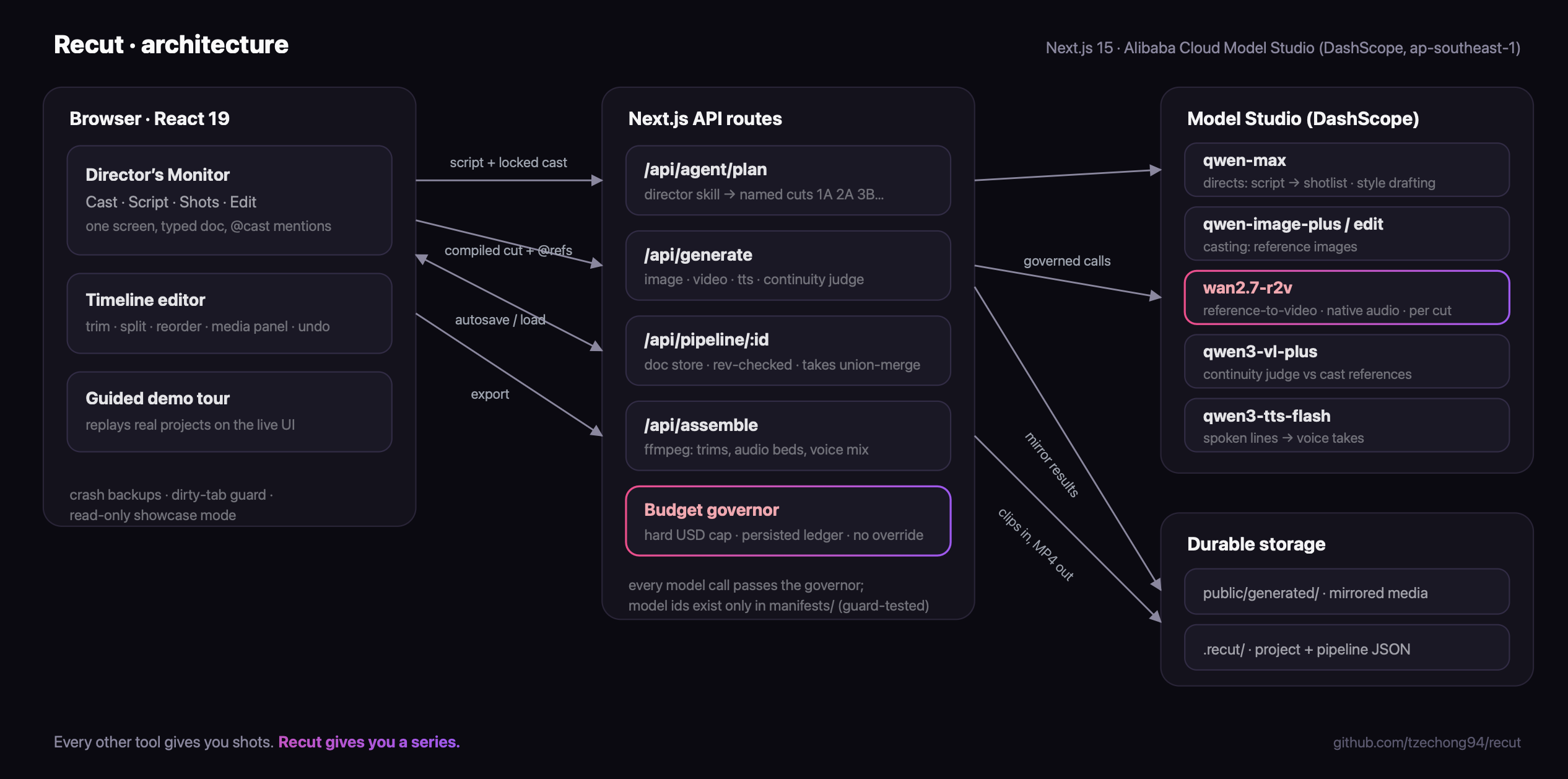Select the qwen3-tts-flash model box
The width and height of the screenshot is (1568, 779).
[x=1346, y=425]
